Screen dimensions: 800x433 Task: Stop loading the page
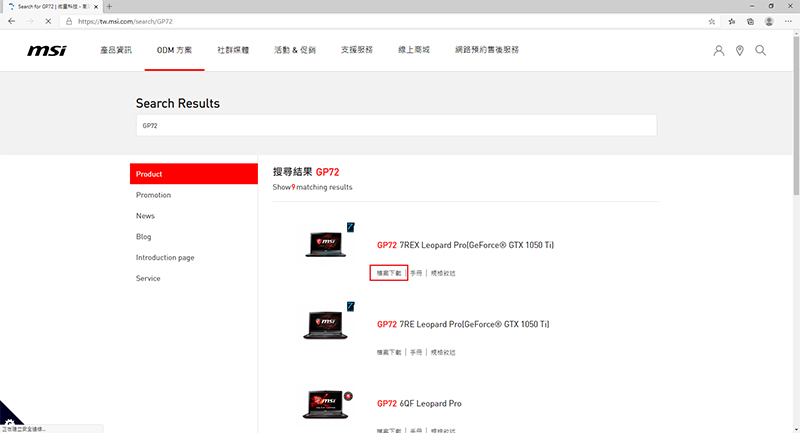click(48, 21)
